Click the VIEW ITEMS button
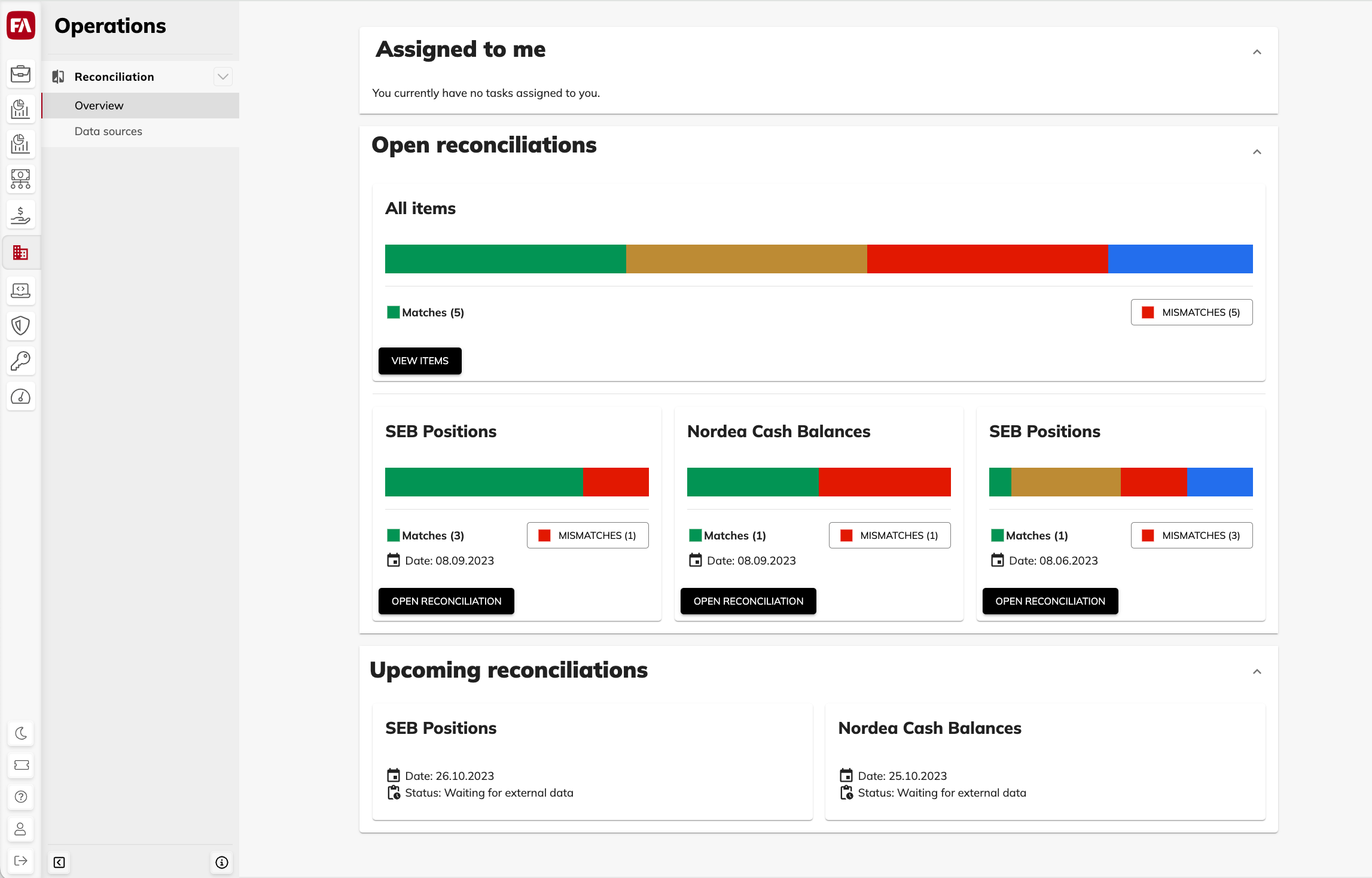This screenshot has width=1372, height=878. (x=420, y=361)
